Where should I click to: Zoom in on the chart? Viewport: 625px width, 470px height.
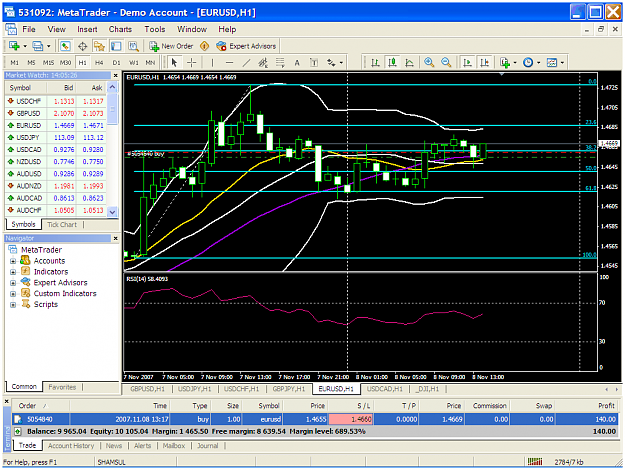tap(429, 63)
